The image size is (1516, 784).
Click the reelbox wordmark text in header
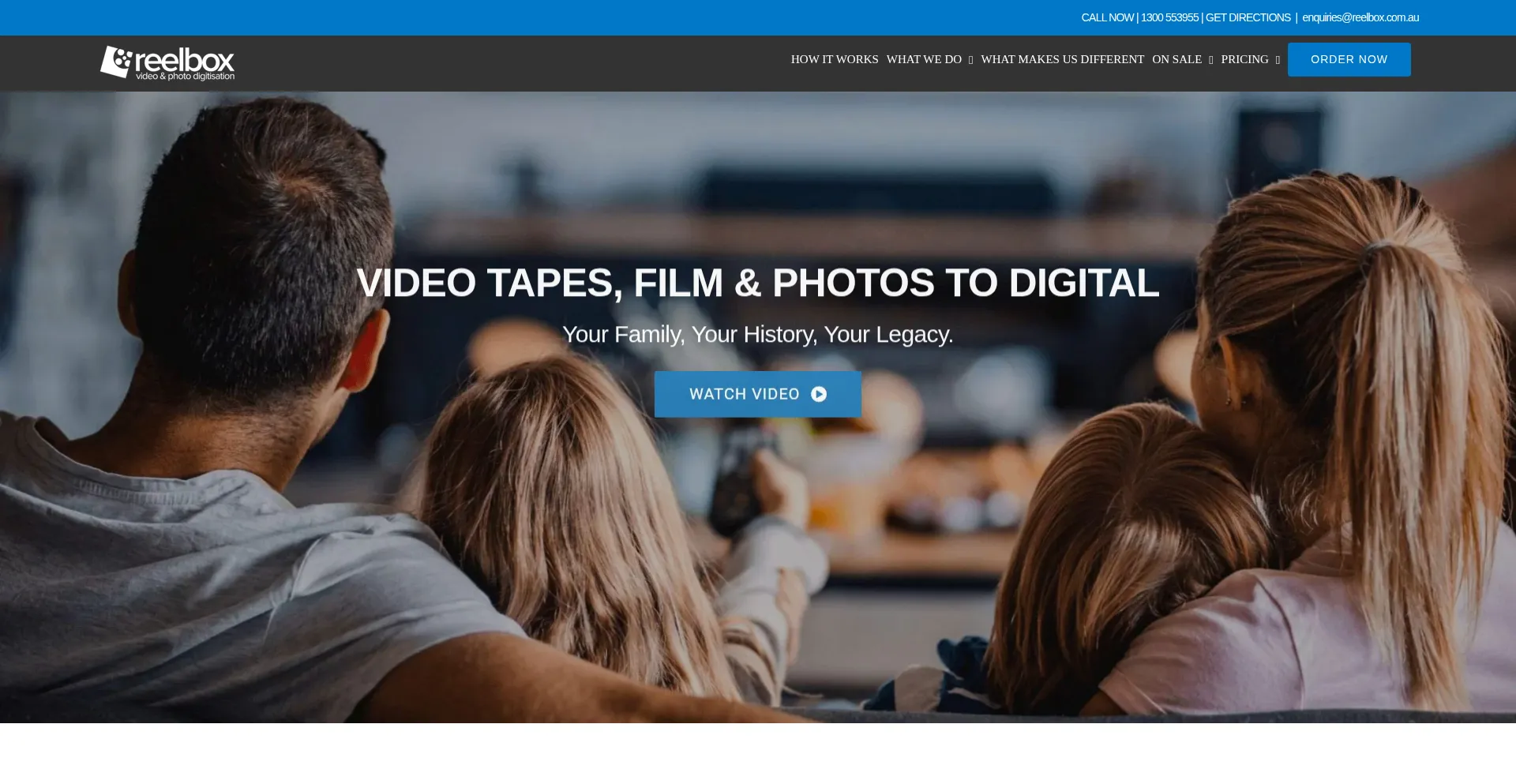(x=185, y=60)
